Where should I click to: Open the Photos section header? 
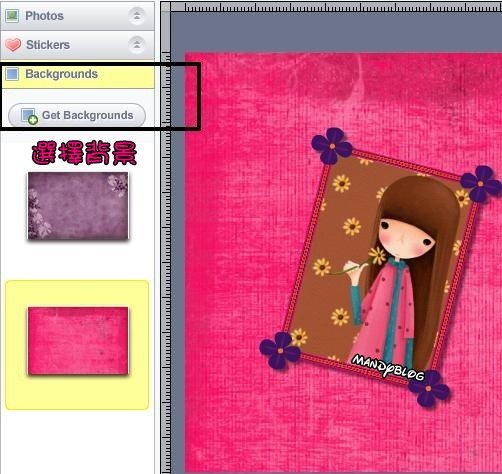(78, 16)
